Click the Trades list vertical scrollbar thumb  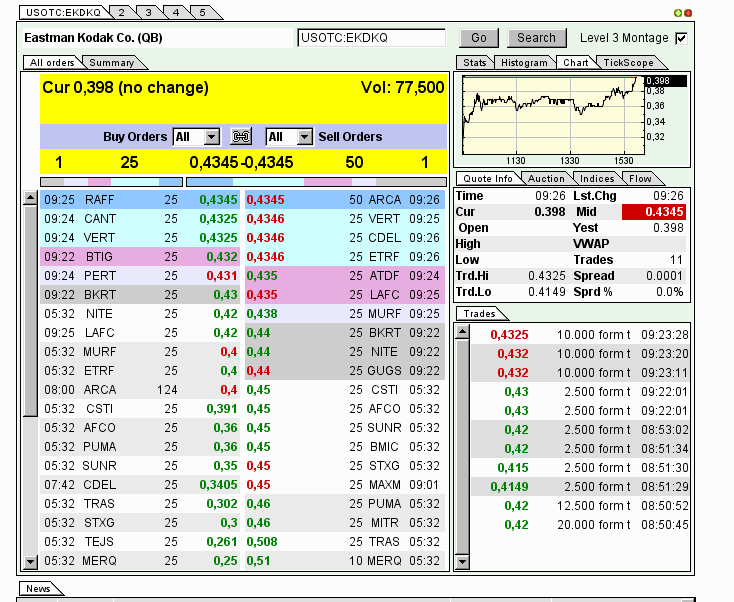coord(462,447)
